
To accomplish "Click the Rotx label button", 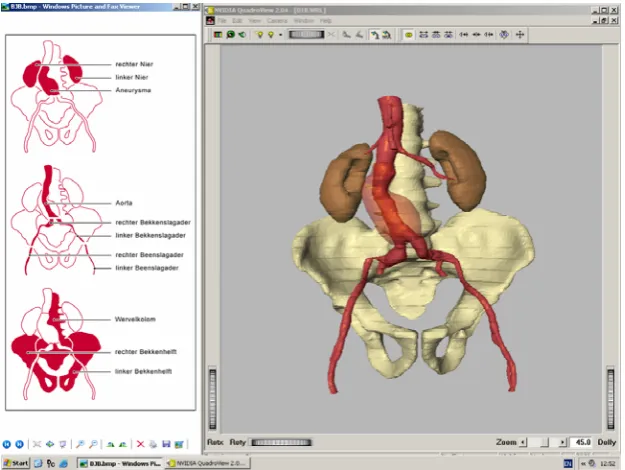I will pos(216,442).
